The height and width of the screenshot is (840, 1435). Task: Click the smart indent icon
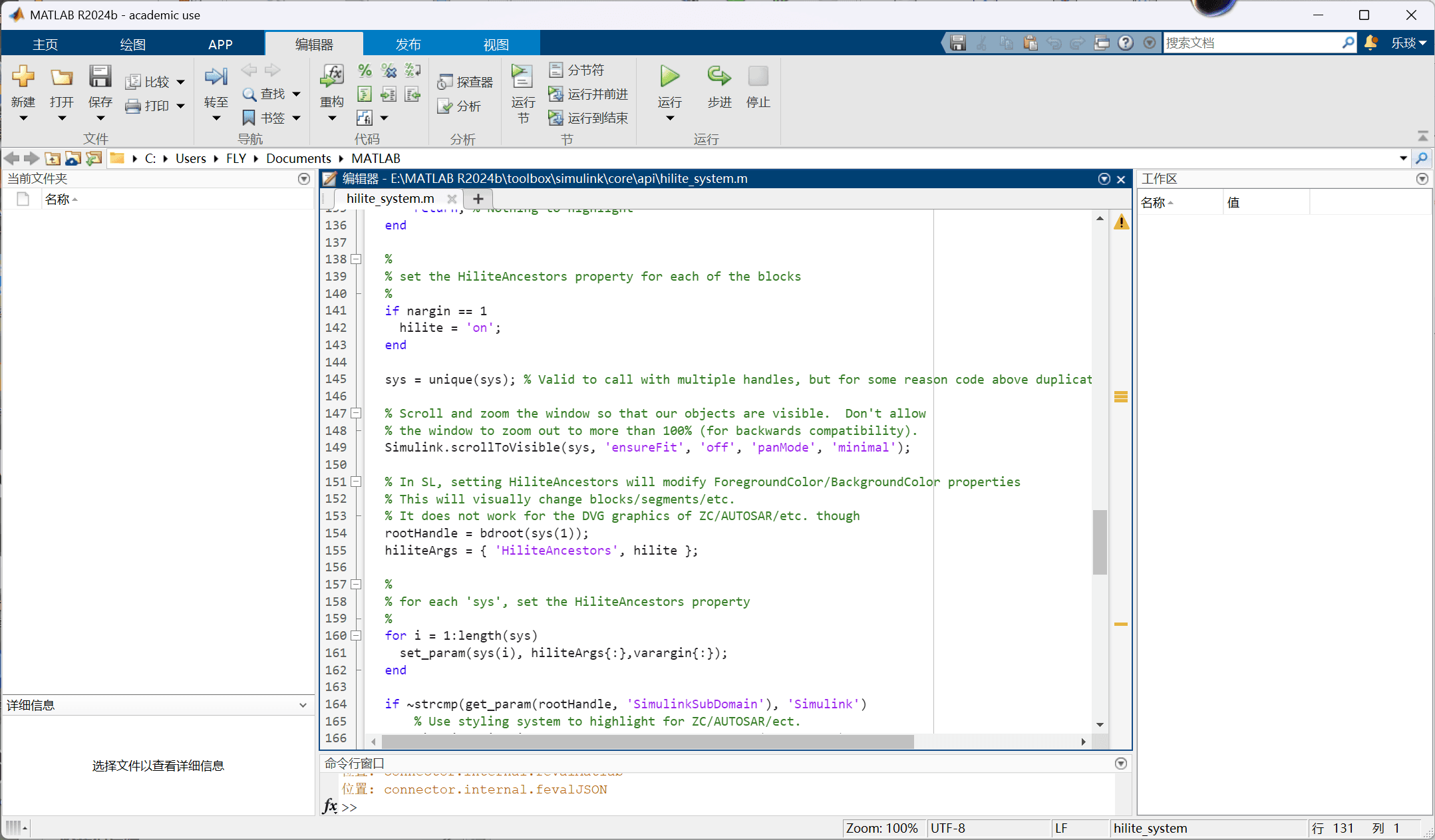click(365, 94)
